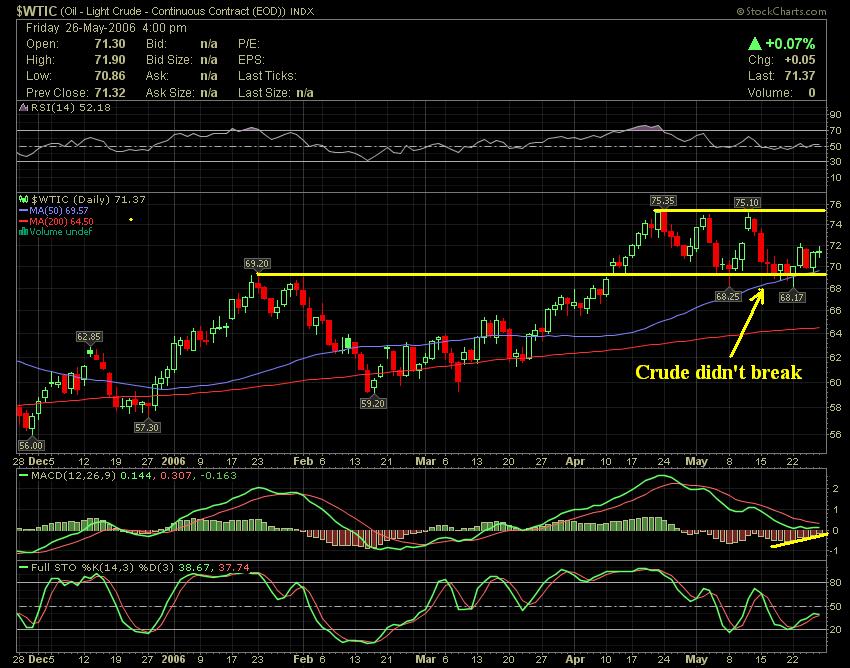The height and width of the screenshot is (668, 850).
Task: Click the -1 tick on MACD axis
Action: coord(835,551)
